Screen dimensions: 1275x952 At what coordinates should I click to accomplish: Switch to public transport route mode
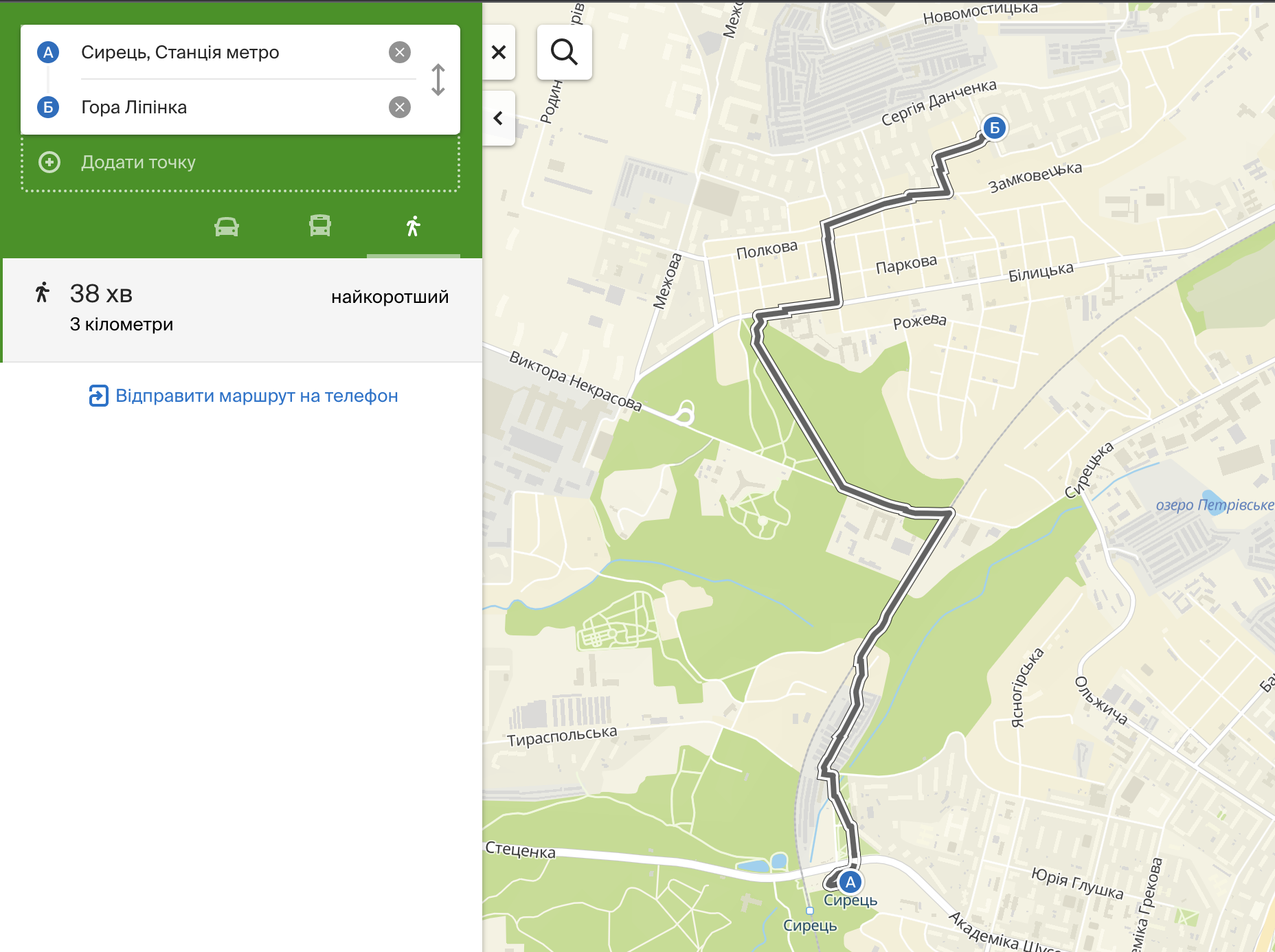(x=320, y=227)
